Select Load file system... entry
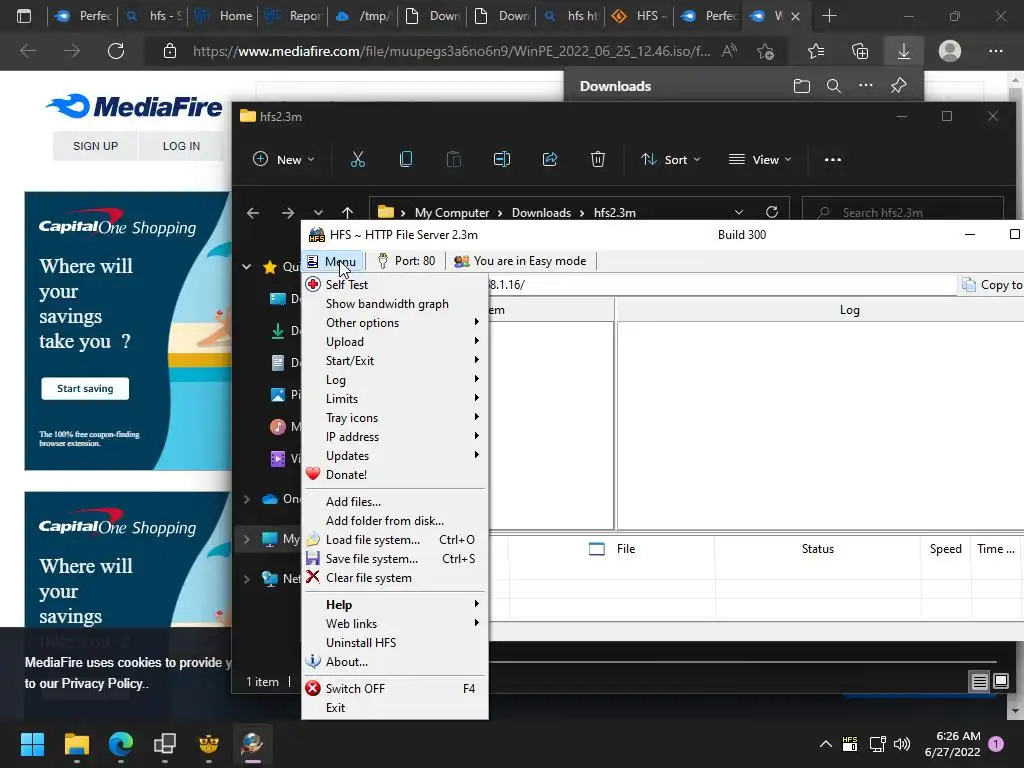The image size is (1024, 768). (394, 539)
